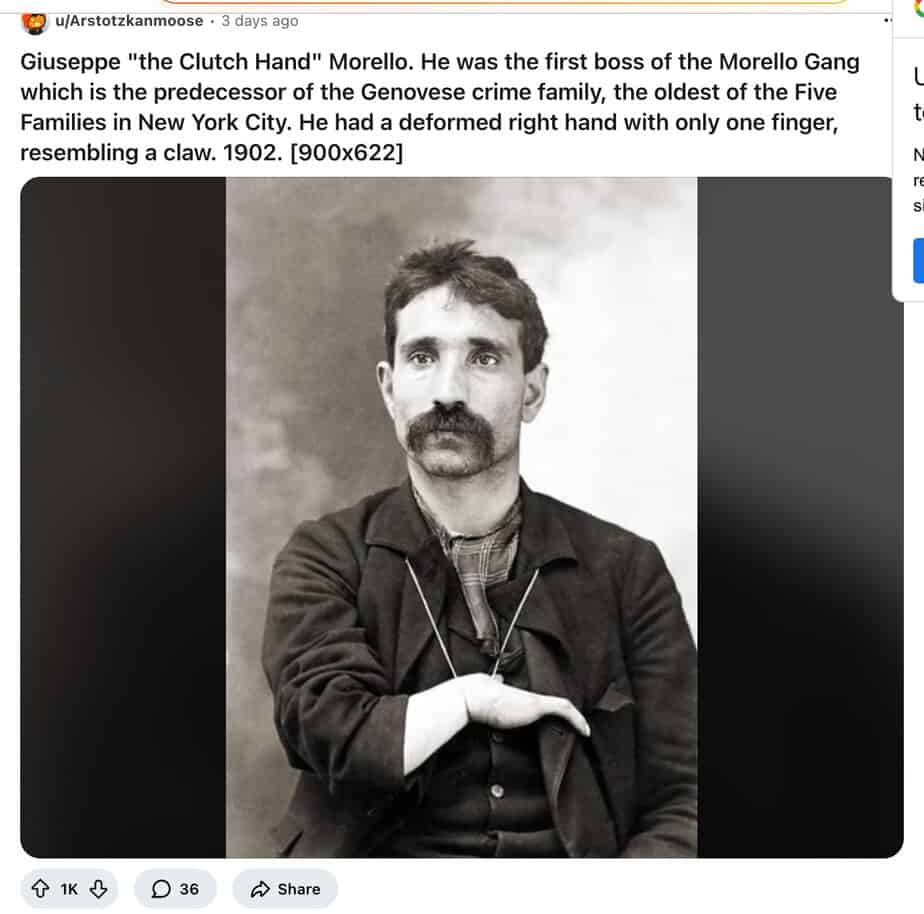Open the portrait photo of Morello

(x=461, y=517)
